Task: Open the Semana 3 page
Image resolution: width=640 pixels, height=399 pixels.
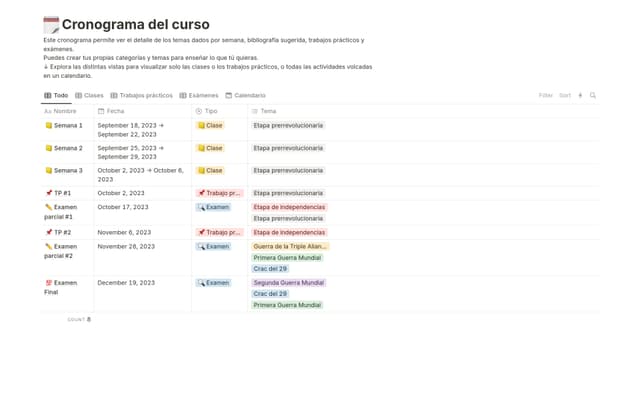Action: (x=68, y=171)
